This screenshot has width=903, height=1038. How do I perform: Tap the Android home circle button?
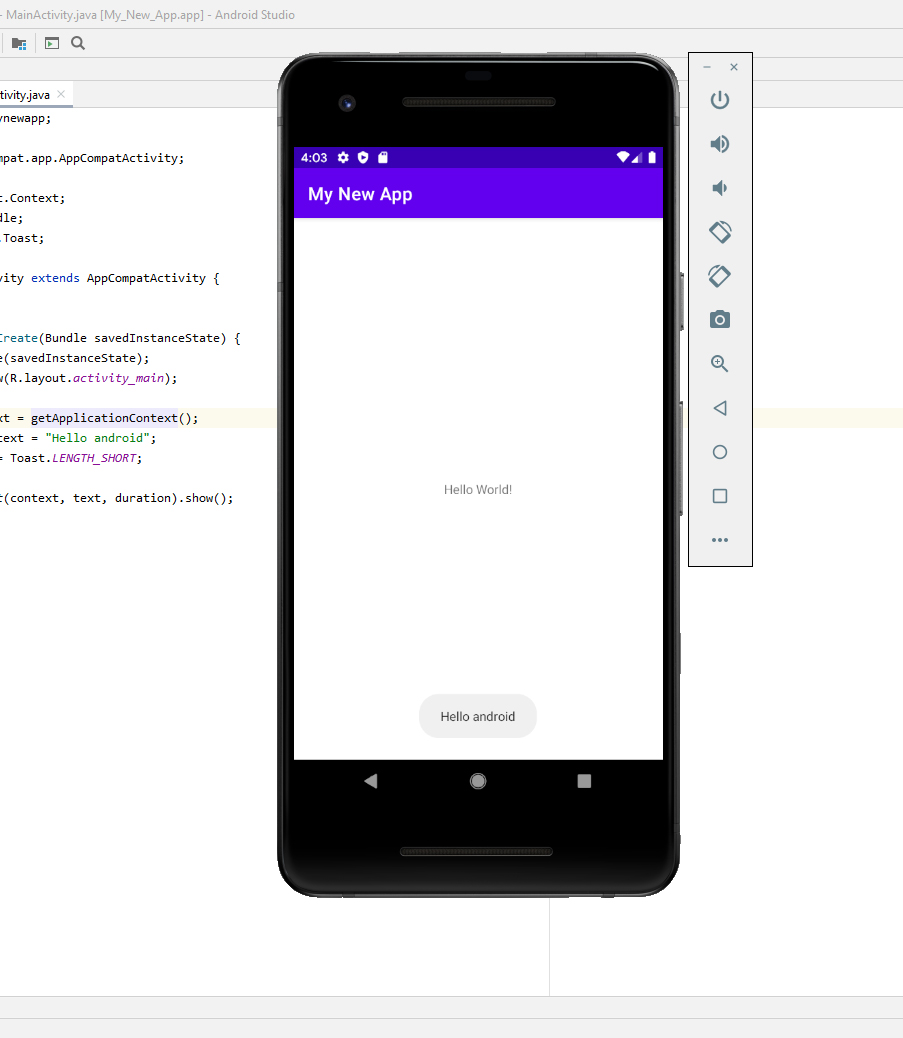tap(477, 781)
